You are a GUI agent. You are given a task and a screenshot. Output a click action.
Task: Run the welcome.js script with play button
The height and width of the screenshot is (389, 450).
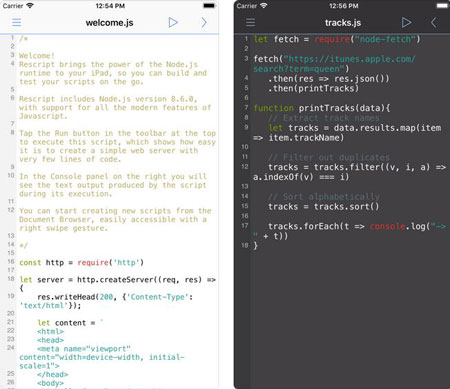point(173,22)
